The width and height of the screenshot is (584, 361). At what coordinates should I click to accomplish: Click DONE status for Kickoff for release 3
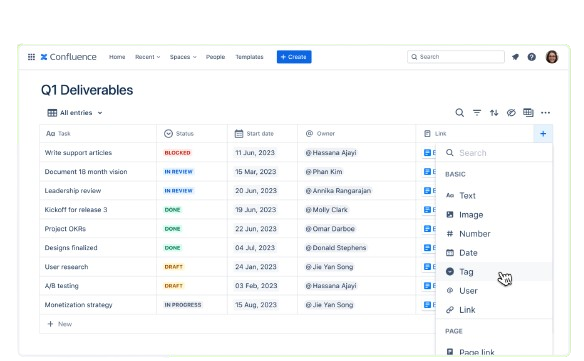click(172, 210)
